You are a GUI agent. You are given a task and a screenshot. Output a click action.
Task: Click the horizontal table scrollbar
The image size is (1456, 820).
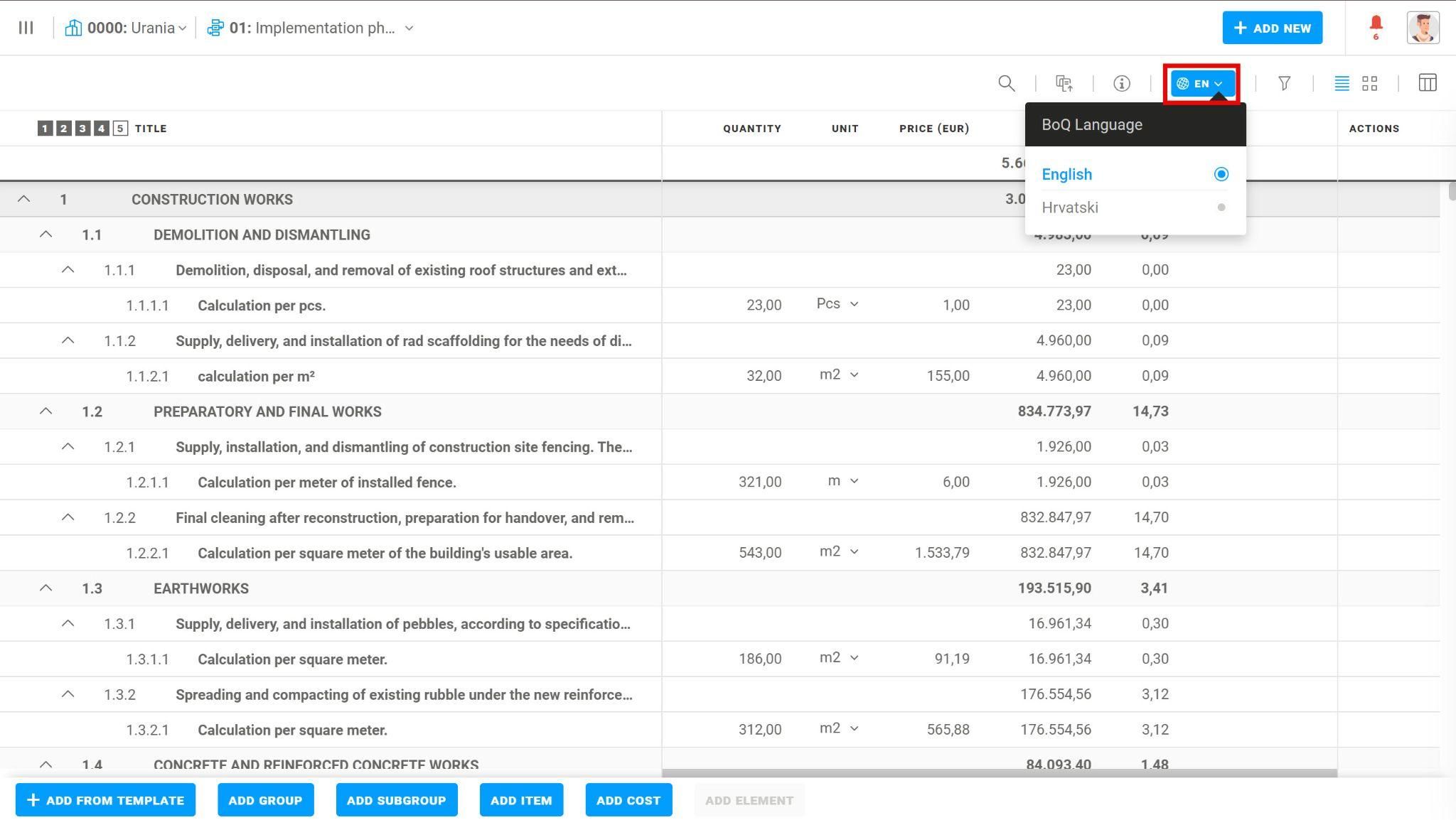click(x=998, y=772)
